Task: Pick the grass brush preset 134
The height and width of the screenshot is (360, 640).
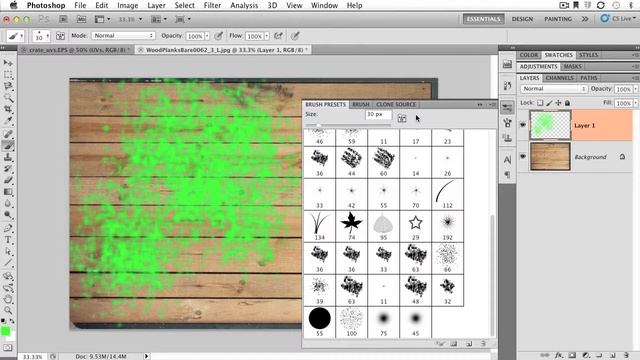Action: [320, 227]
